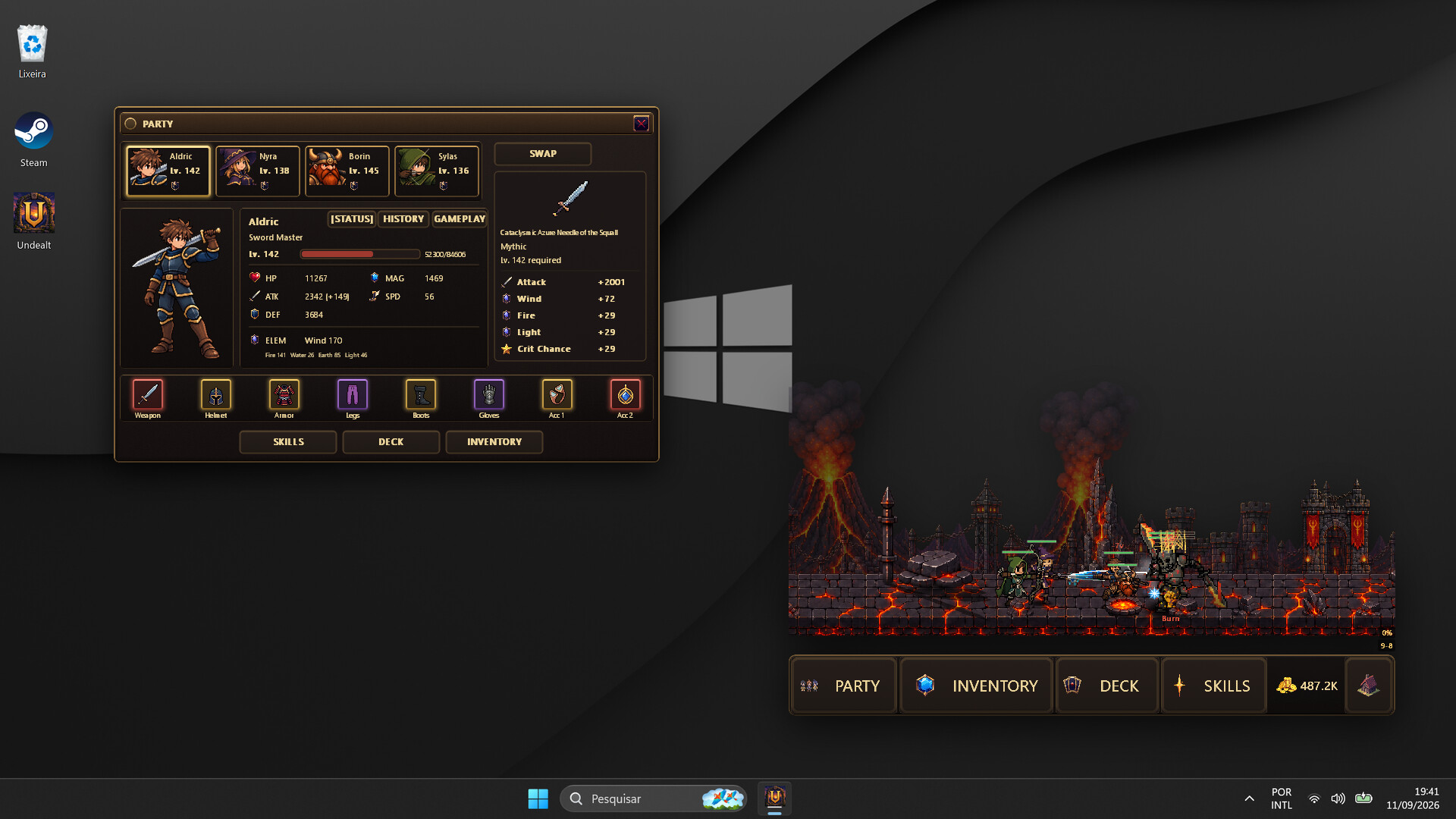Open SKILLS from the Party window

click(288, 442)
